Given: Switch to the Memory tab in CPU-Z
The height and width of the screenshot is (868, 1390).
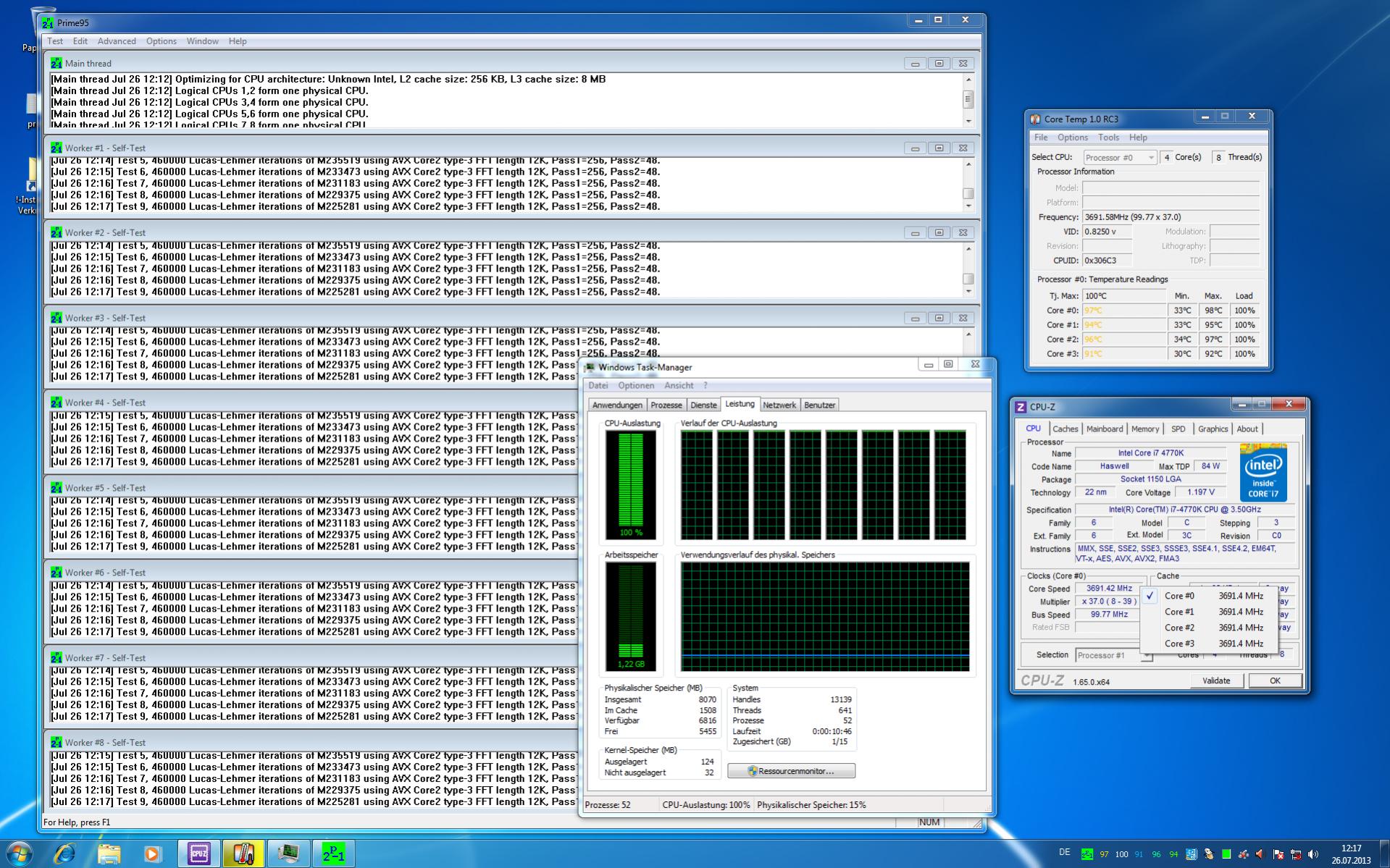Looking at the screenshot, I should (x=1145, y=429).
